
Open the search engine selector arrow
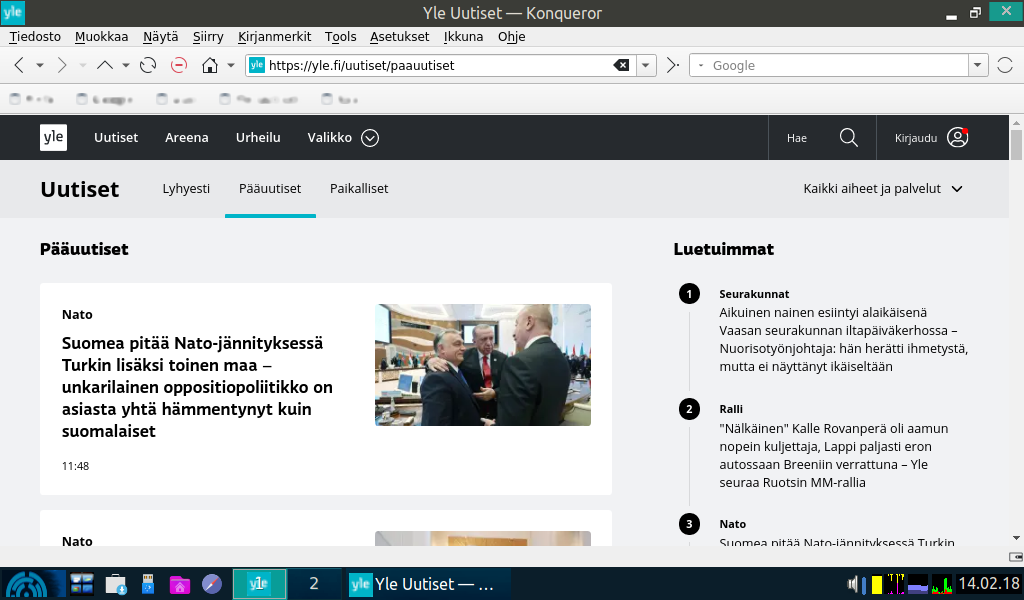pos(701,65)
